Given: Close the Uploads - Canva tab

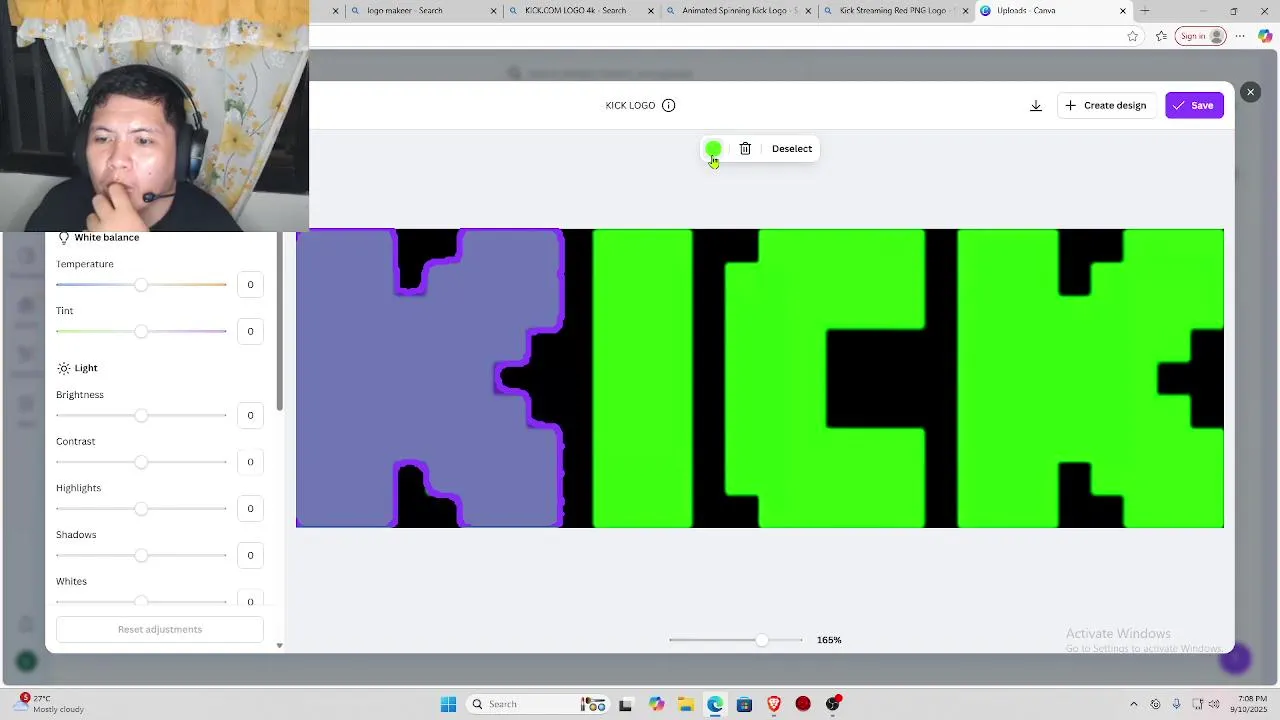Looking at the screenshot, I should point(1123,11).
